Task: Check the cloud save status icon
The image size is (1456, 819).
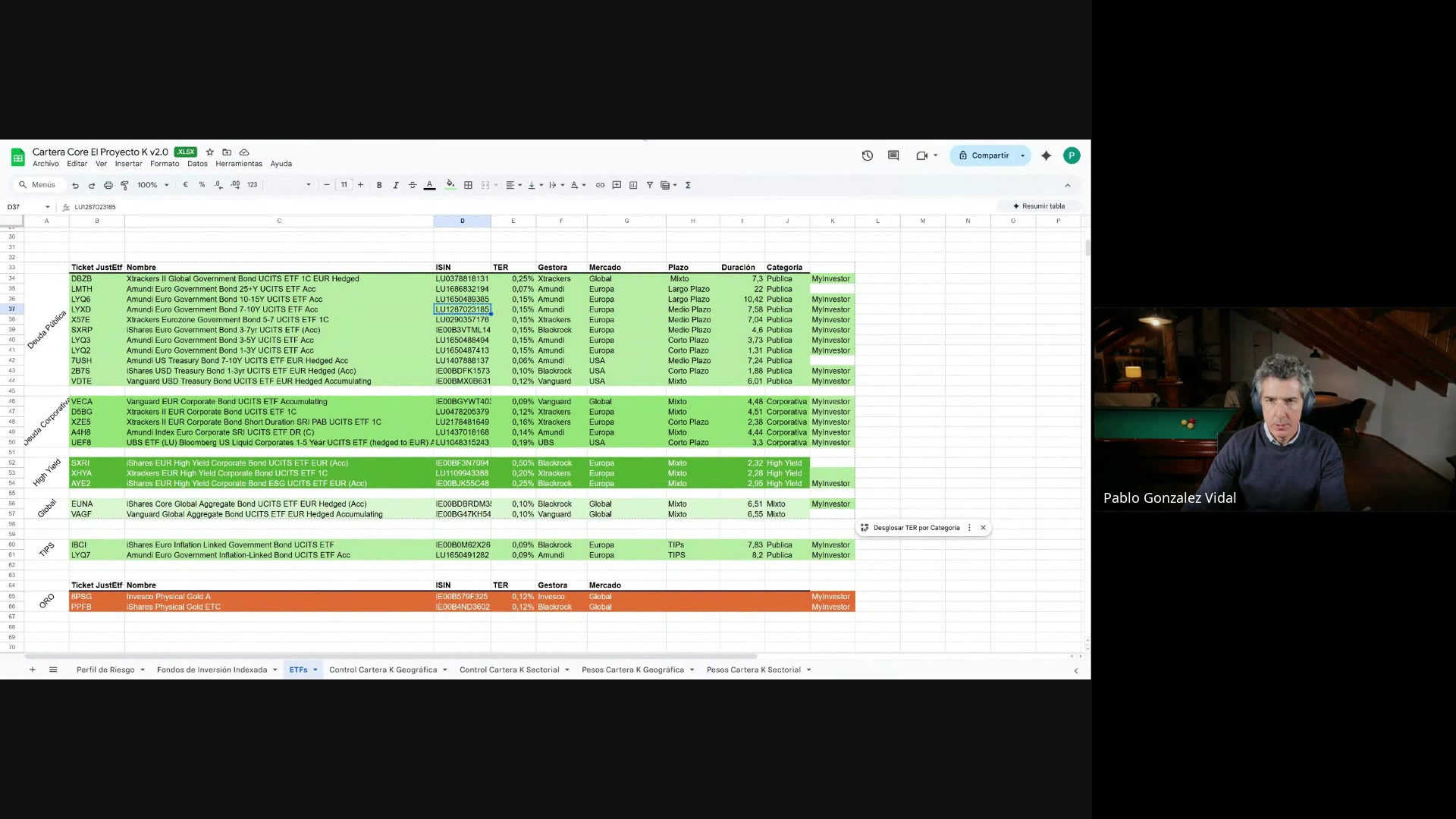Action: 244,152
